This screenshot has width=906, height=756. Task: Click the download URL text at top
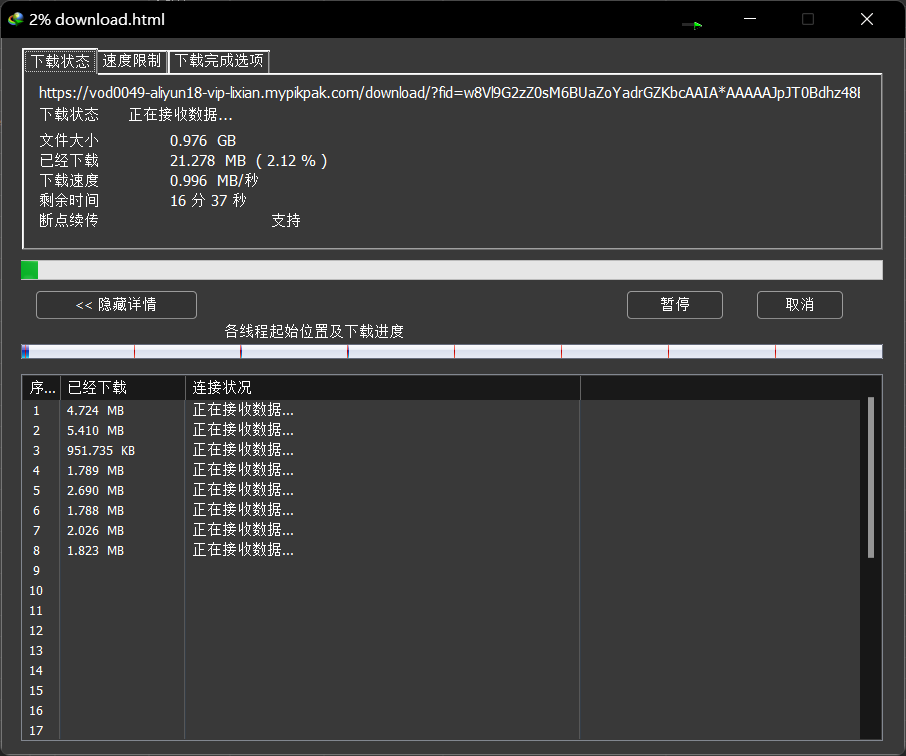[450, 93]
